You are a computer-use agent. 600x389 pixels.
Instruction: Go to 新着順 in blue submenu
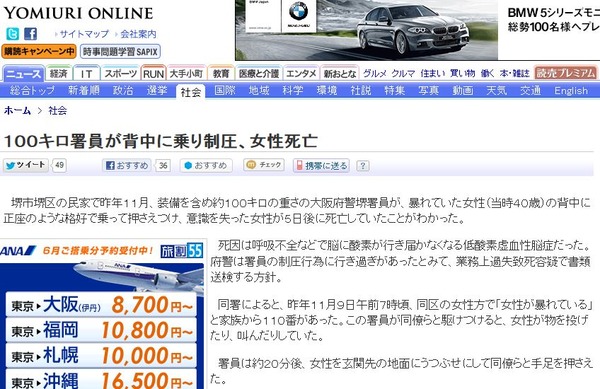84,91
